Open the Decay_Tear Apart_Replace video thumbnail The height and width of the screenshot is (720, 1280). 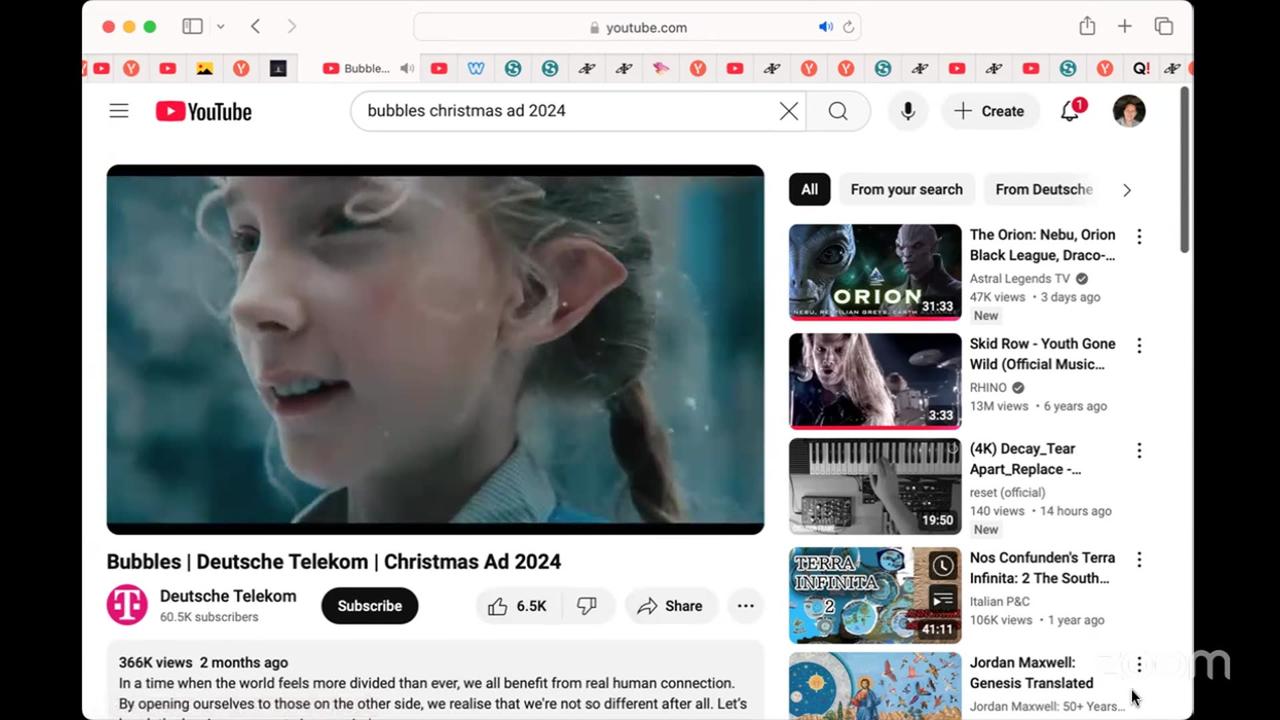pyautogui.click(x=875, y=486)
